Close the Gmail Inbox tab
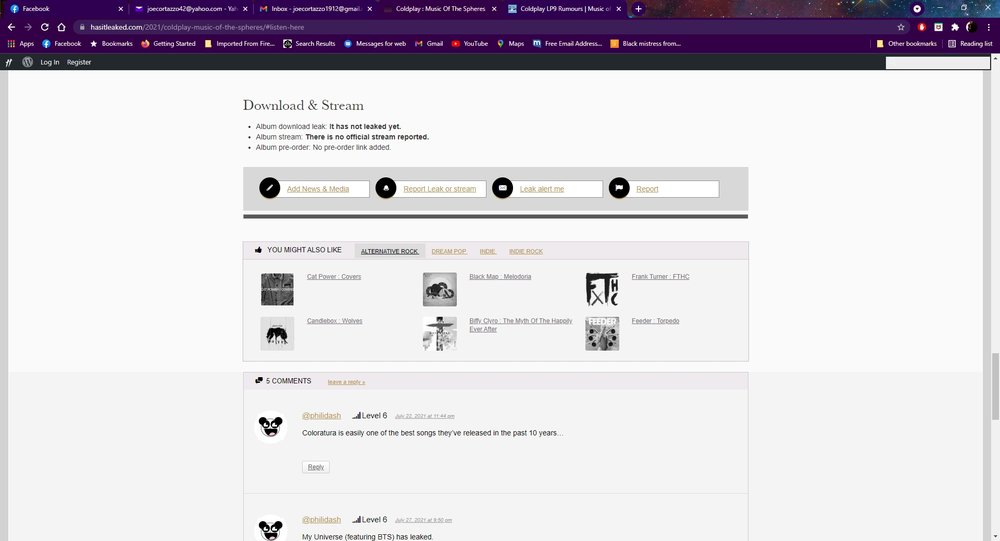This screenshot has width=1000, height=541. pyautogui.click(x=369, y=9)
